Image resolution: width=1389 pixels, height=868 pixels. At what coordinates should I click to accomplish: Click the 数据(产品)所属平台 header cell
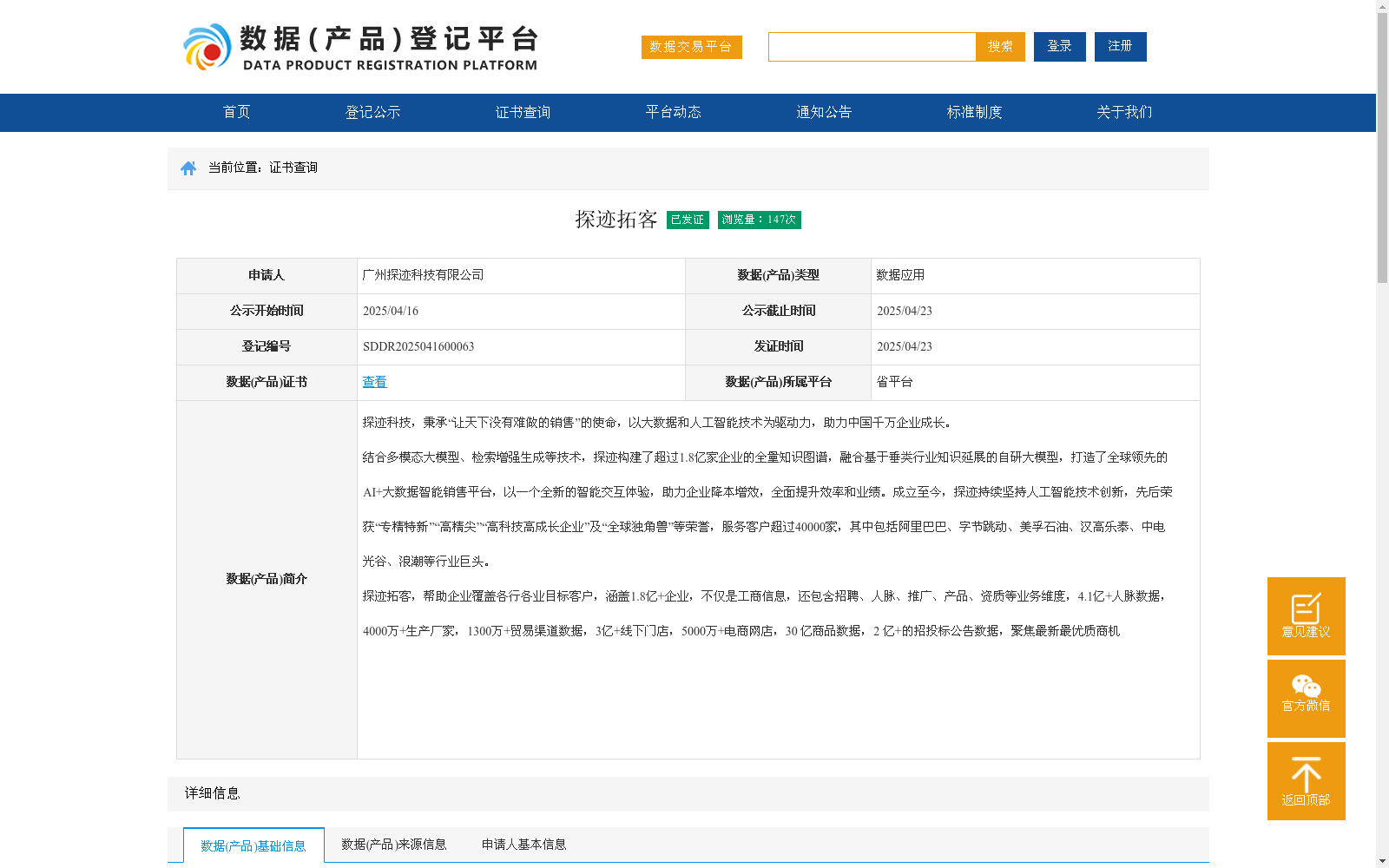(779, 382)
